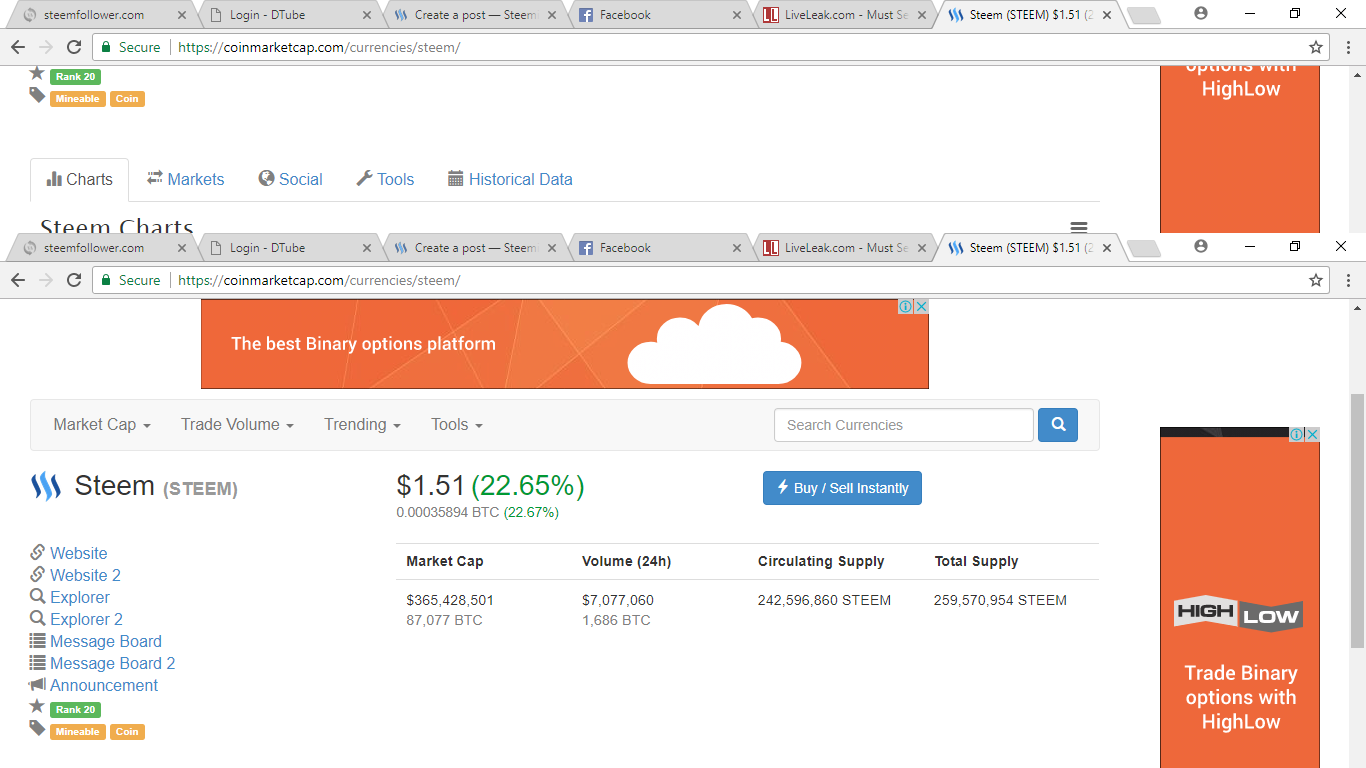Visit the Explorer 2 link

86,619
